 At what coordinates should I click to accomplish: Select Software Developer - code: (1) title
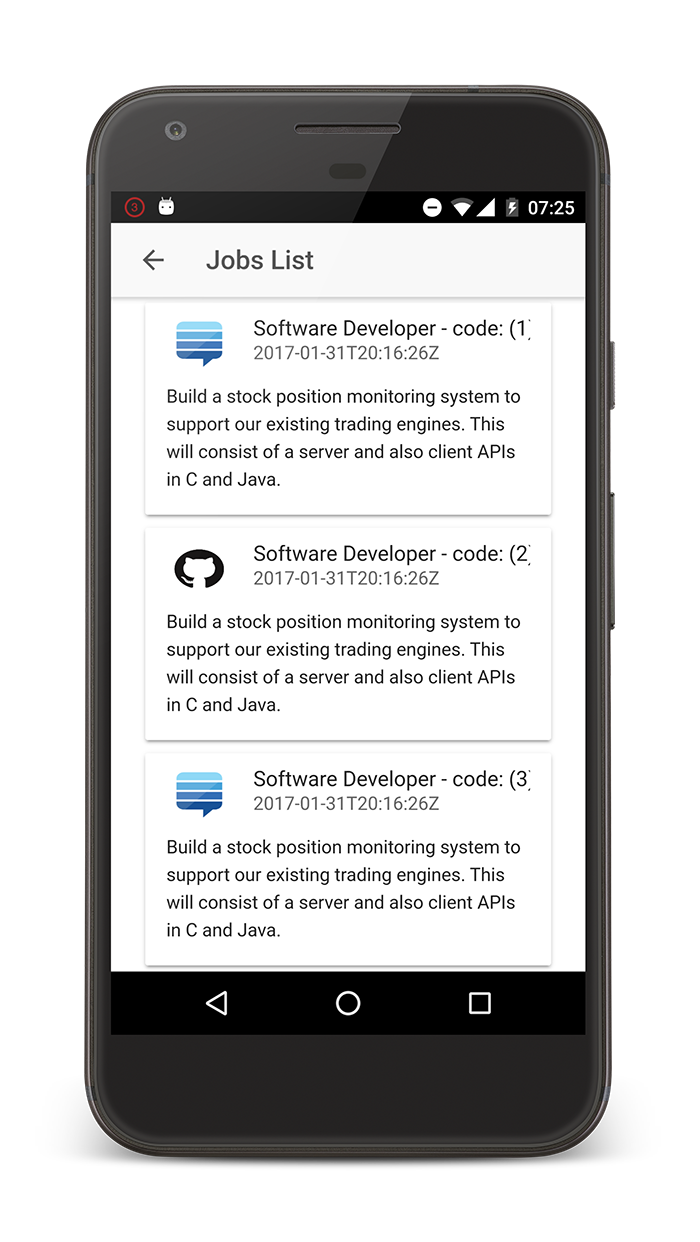(391, 329)
